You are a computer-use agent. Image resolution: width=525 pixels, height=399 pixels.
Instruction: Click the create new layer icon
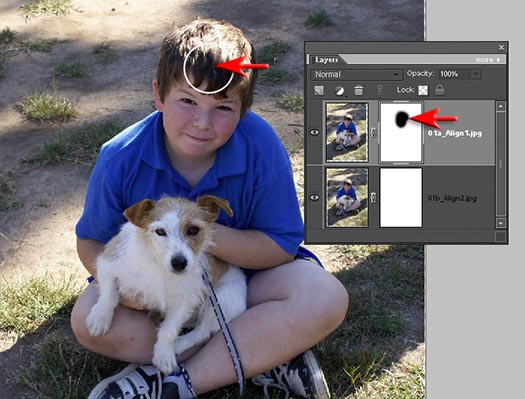click(319, 90)
